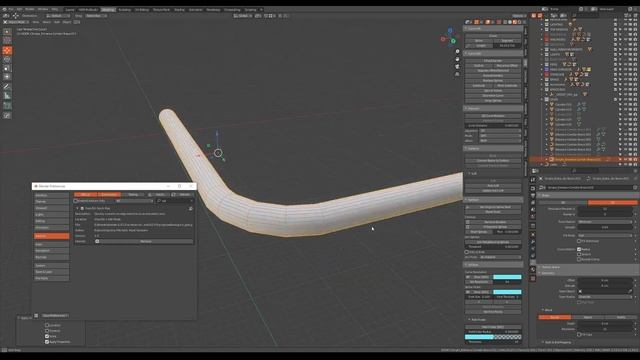The image size is (640, 360).
Task: Open the Object Mode dropdown in viewport header
Action: coord(16,22)
